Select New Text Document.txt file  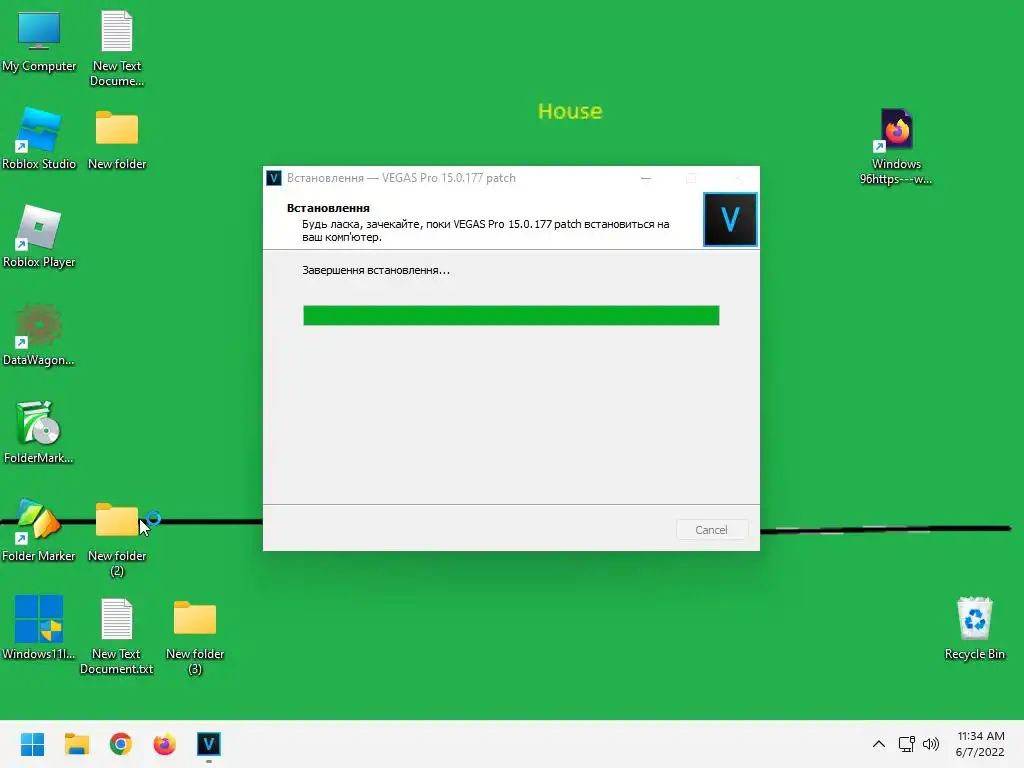[117, 636]
